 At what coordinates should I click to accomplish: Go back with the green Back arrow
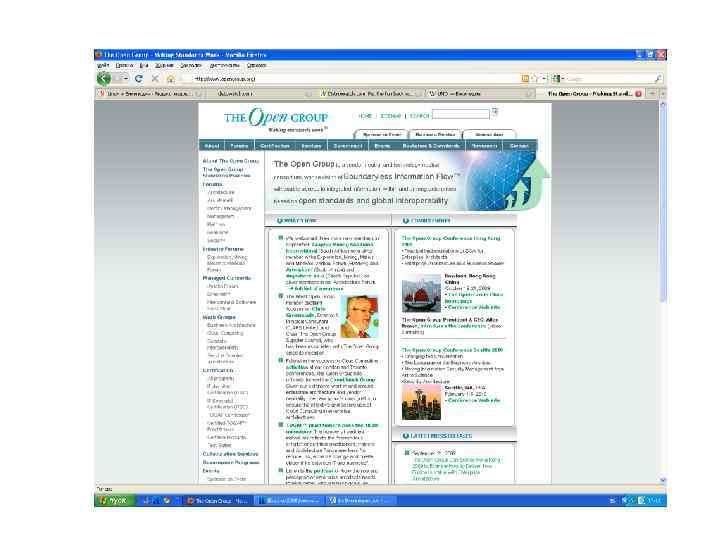click(104, 79)
